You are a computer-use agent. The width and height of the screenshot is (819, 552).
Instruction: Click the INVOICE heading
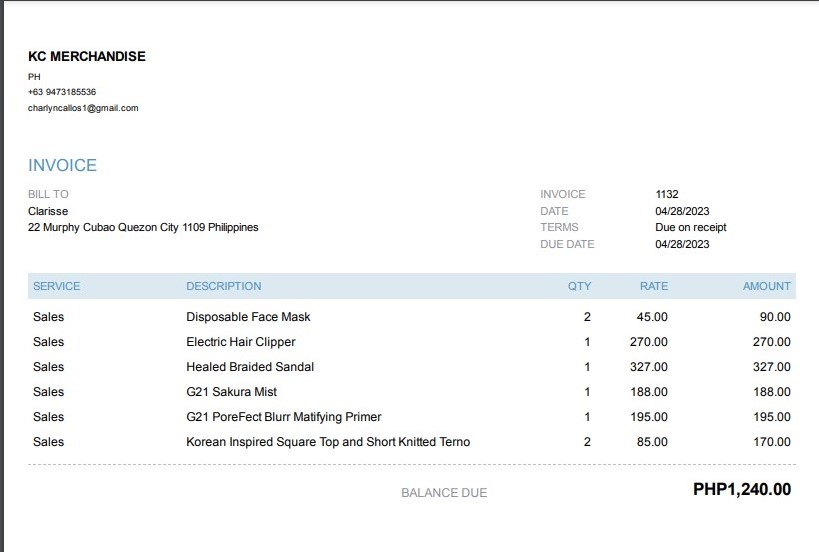62,166
